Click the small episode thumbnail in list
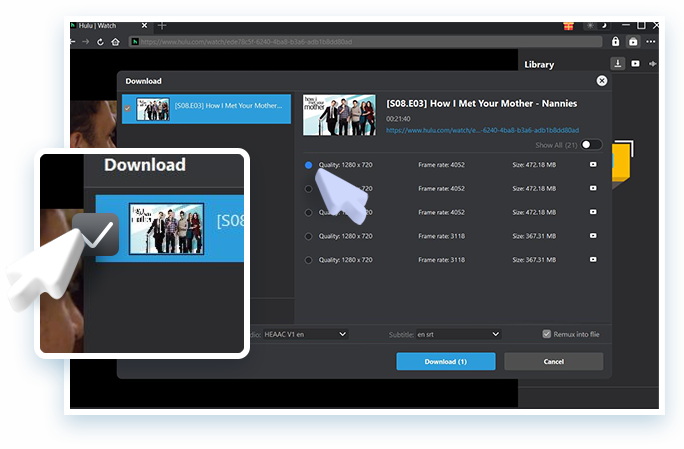The height and width of the screenshot is (449, 684). tap(153, 109)
